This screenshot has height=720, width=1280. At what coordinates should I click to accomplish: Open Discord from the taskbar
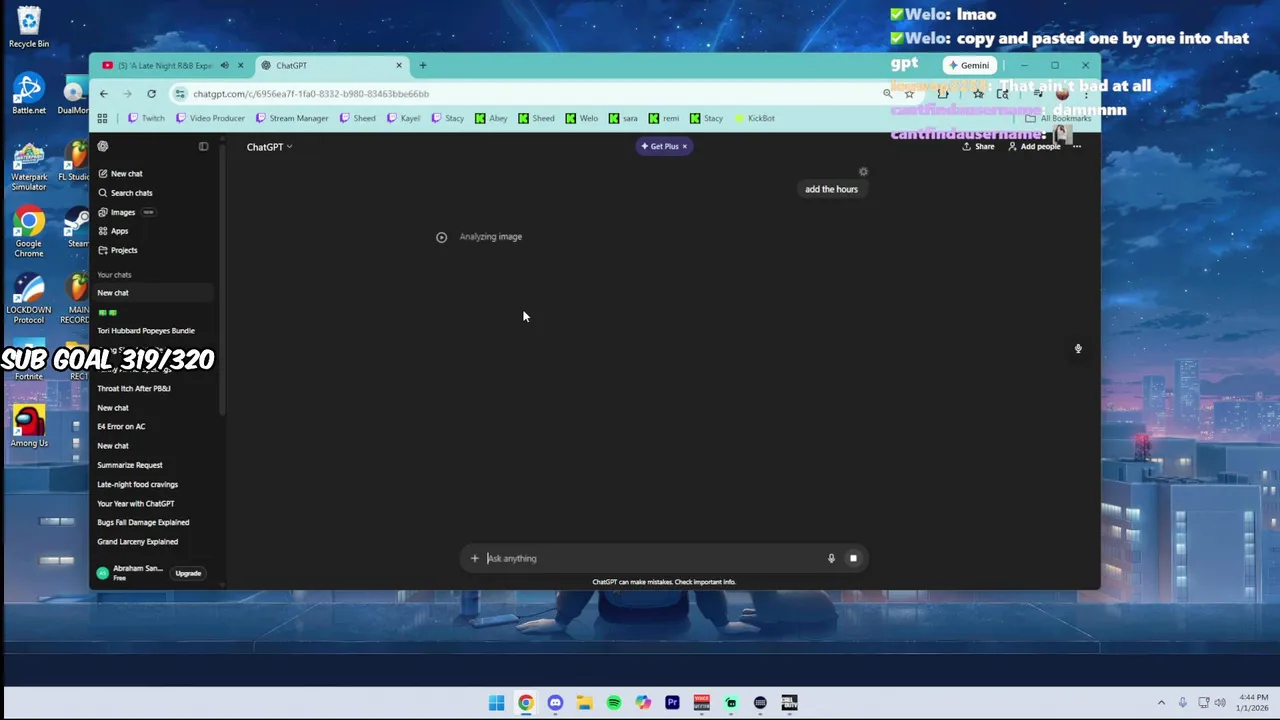555,703
